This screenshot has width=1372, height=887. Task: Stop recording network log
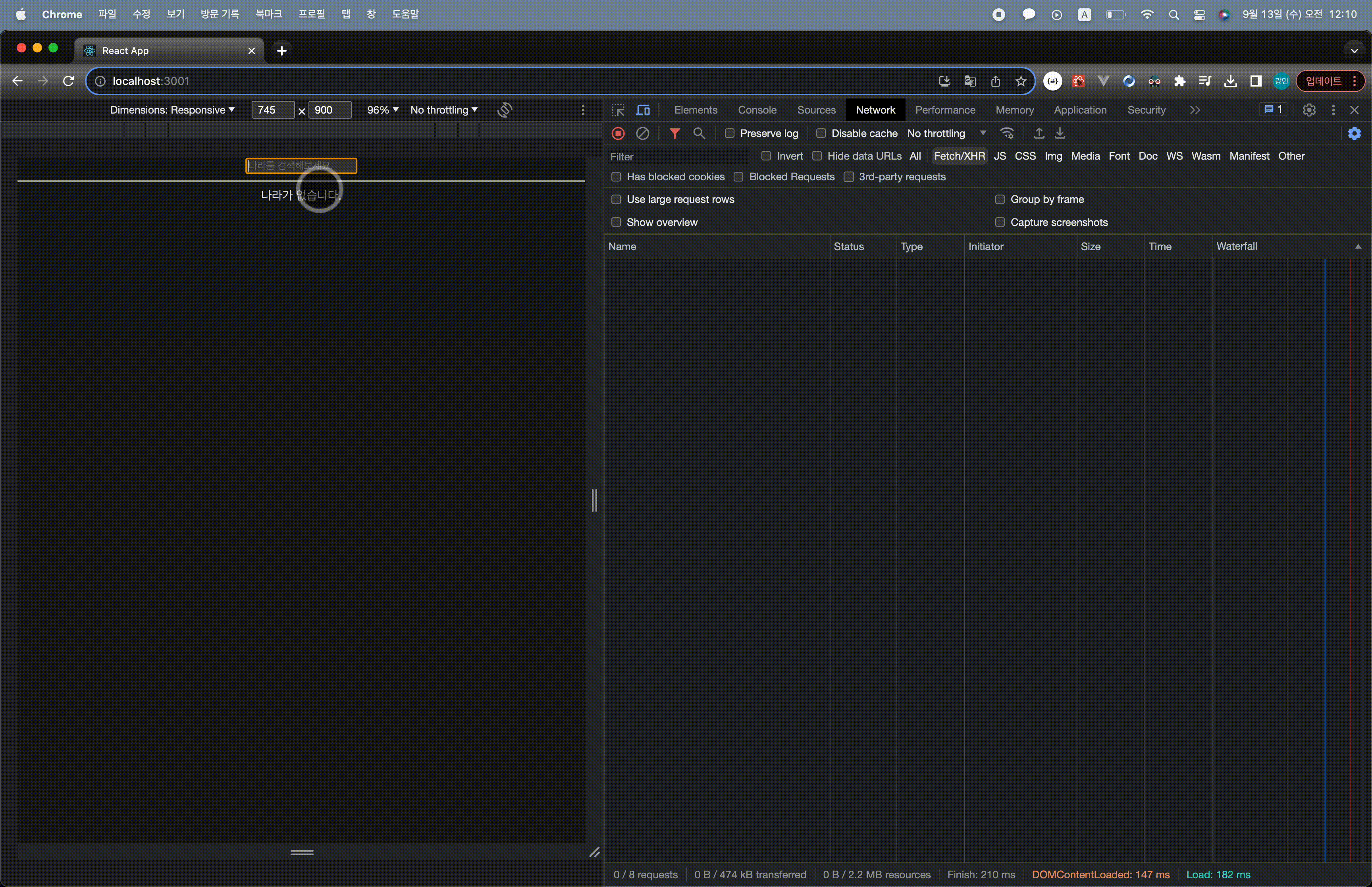618,134
